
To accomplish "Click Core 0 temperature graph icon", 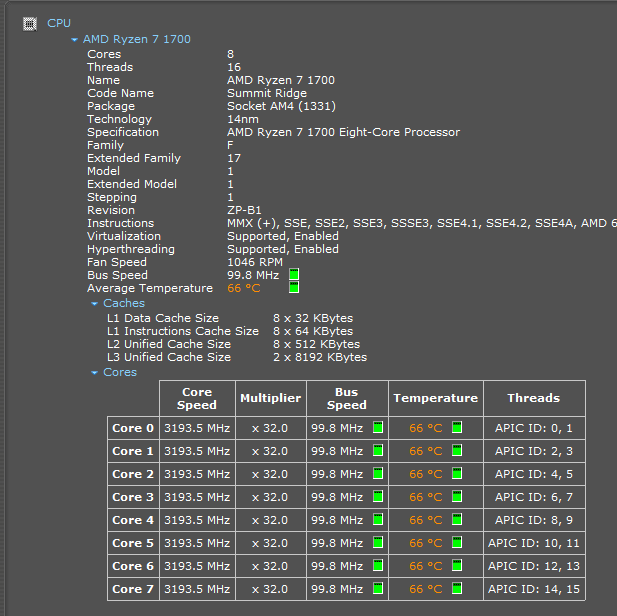I will point(457,427).
